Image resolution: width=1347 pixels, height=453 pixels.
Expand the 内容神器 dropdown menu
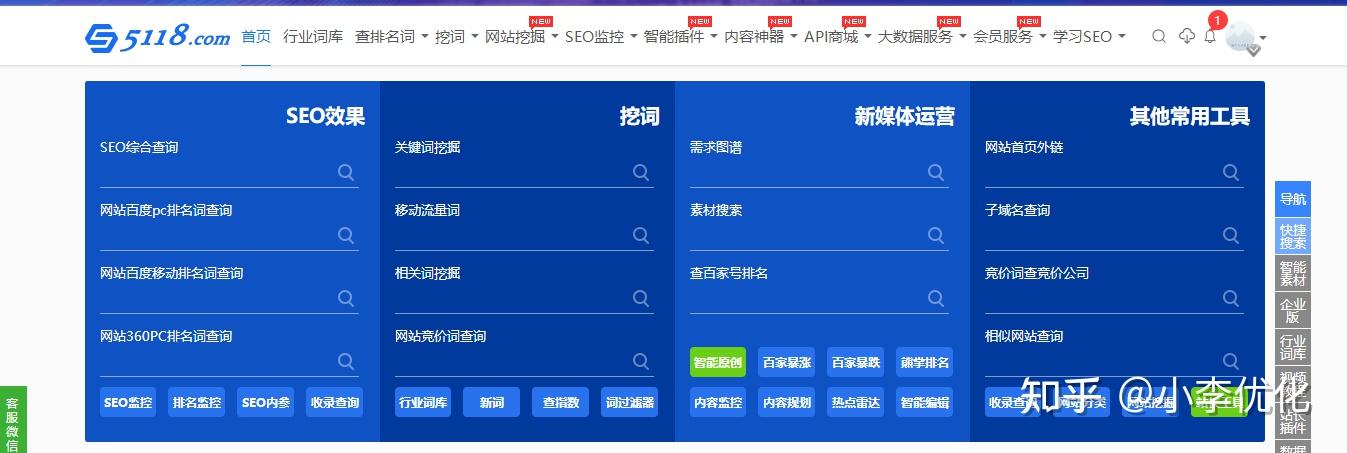click(761, 36)
